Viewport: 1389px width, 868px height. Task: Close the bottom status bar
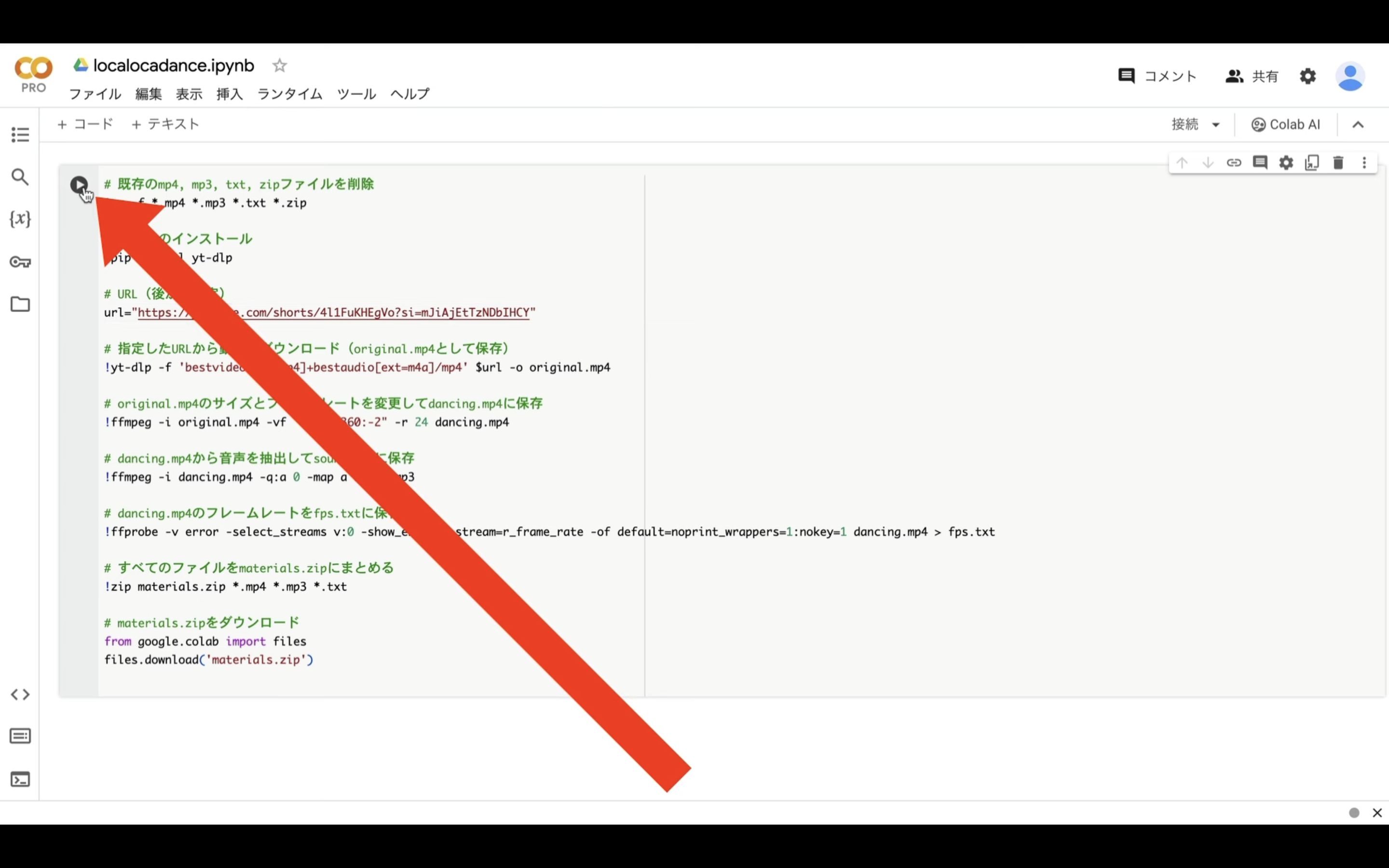[x=1377, y=813]
